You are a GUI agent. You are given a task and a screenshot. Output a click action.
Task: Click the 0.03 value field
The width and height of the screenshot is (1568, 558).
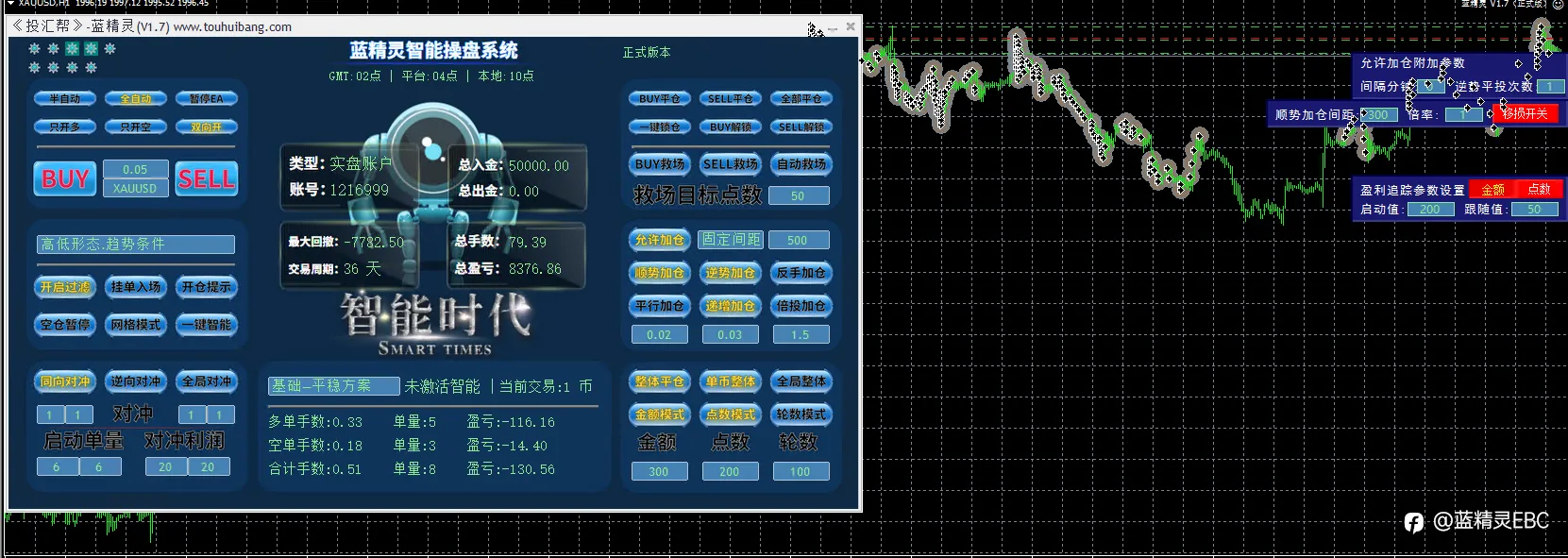coord(730,334)
